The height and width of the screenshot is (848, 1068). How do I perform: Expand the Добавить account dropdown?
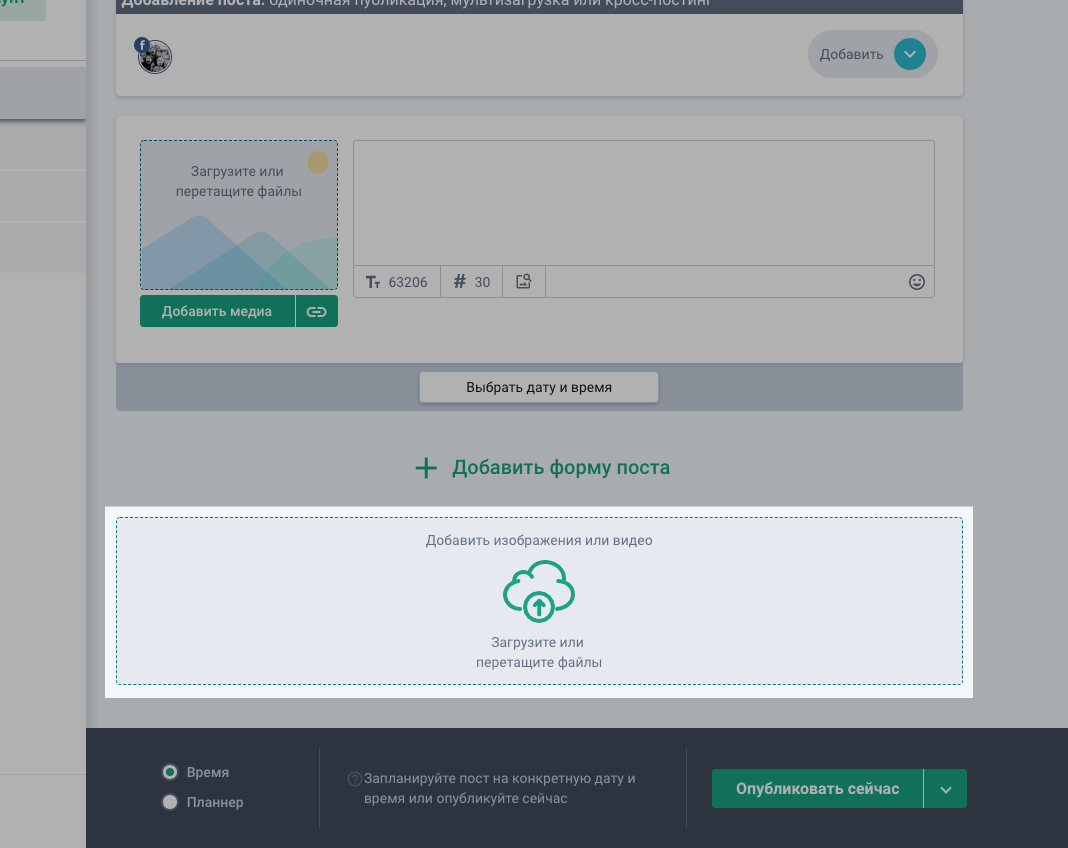909,54
